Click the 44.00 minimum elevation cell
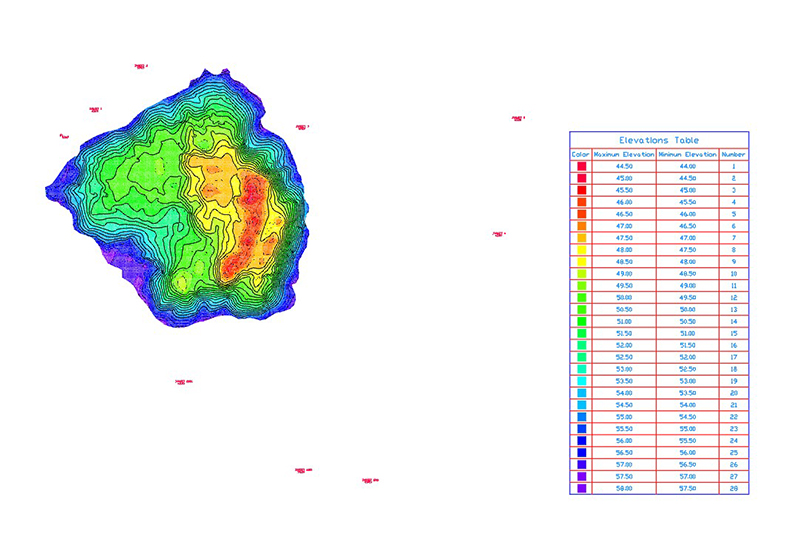 click(687, 165)
